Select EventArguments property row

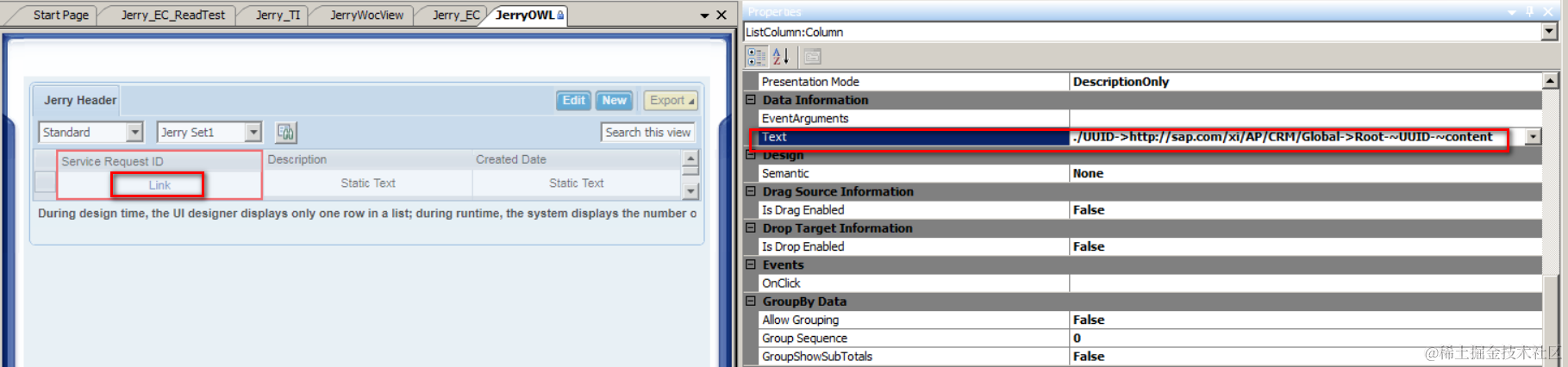pos(1150,118)
